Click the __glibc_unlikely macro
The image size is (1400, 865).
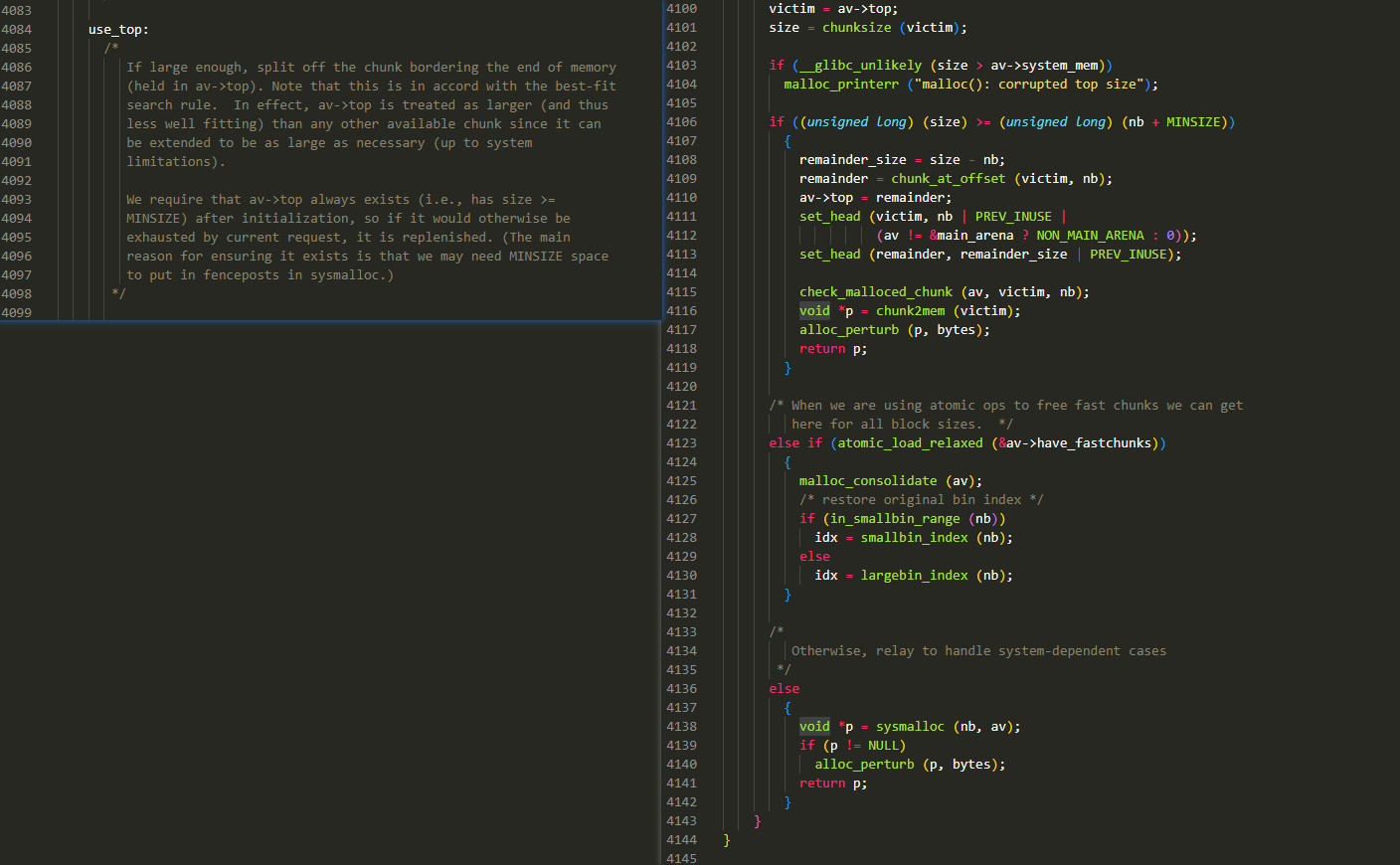[x=861, y=66]
